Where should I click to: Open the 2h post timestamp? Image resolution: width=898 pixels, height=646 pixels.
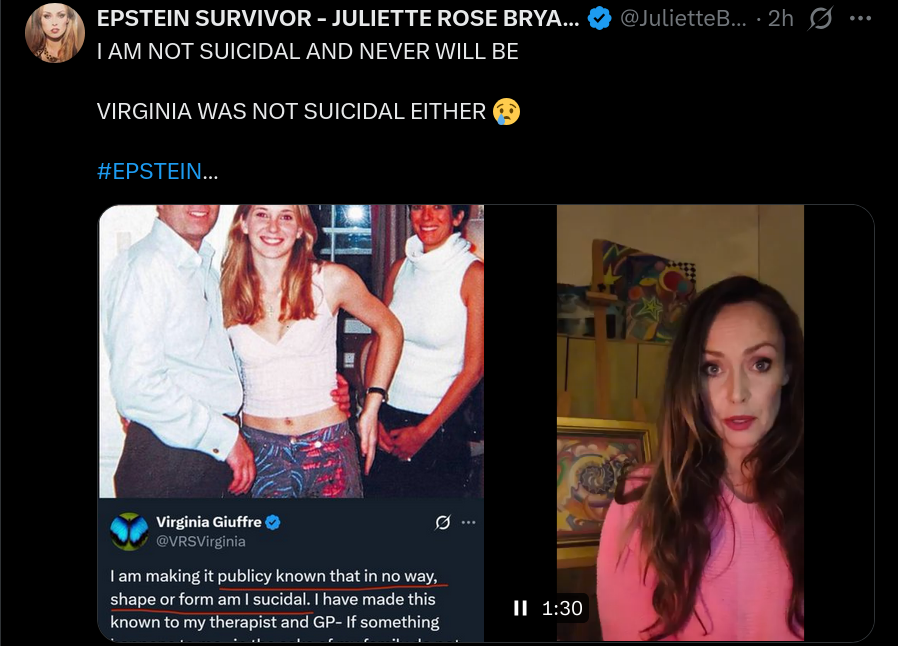tap(781, 18)
